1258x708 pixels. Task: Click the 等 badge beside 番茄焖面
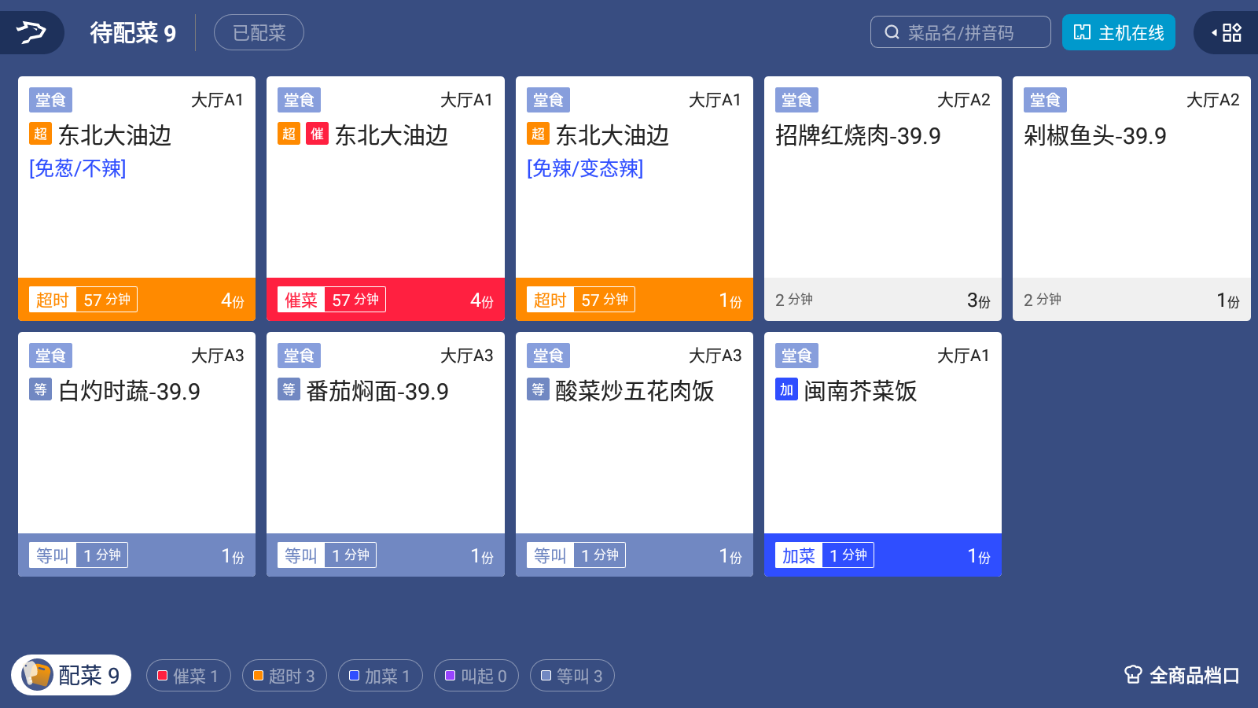pos(289,390)
